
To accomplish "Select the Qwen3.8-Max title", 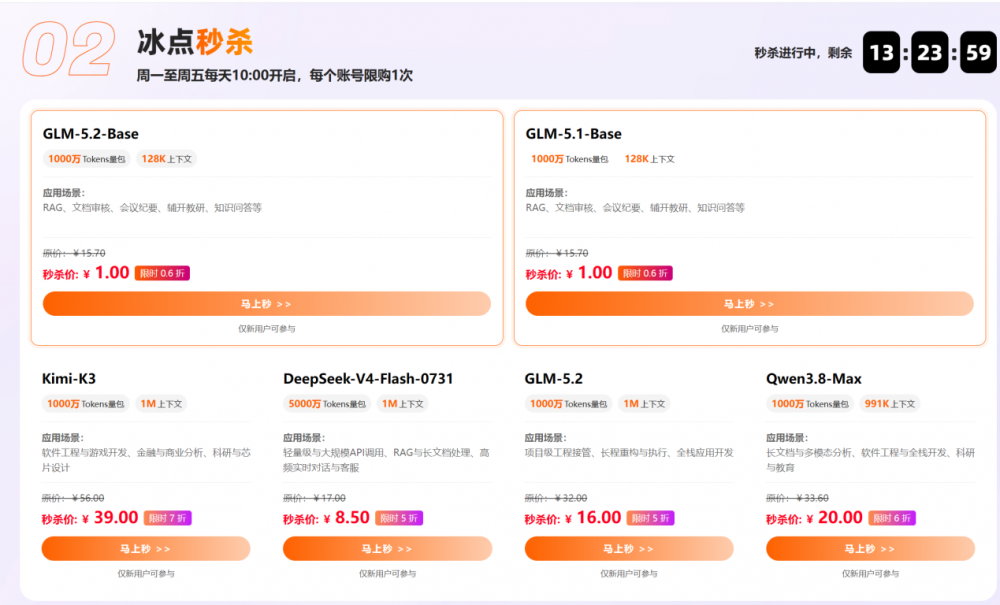I will (814, 379).
